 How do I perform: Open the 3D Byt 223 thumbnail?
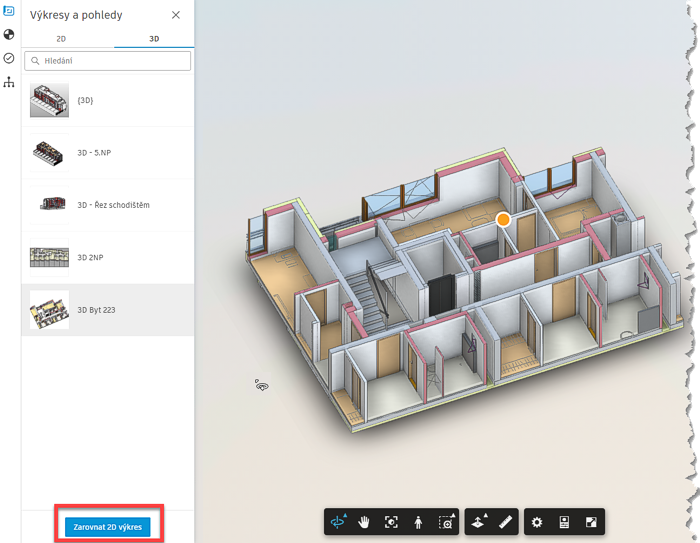(x=49, y=310)
